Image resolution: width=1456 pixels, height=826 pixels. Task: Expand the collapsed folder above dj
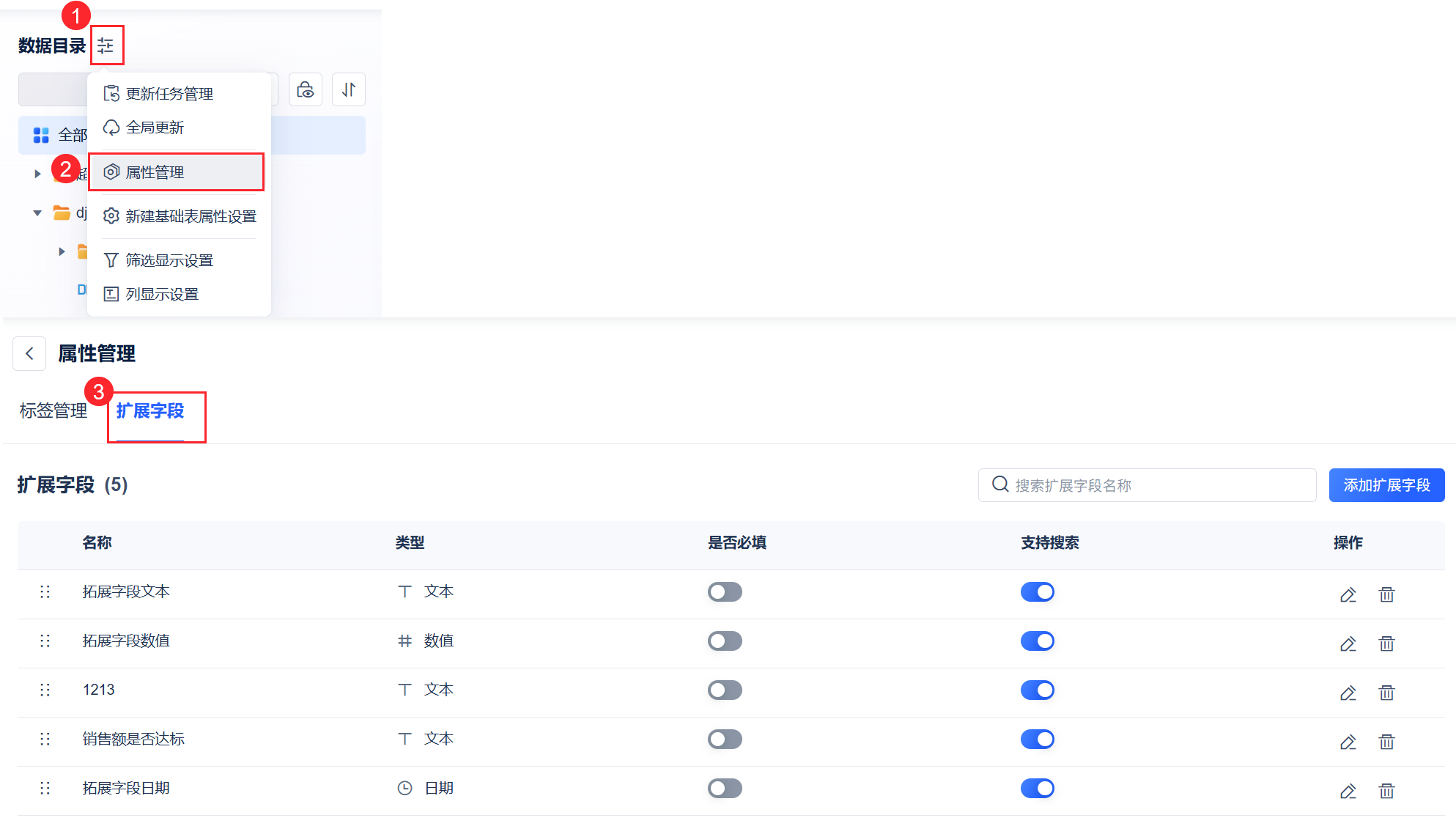coord(37,174)
